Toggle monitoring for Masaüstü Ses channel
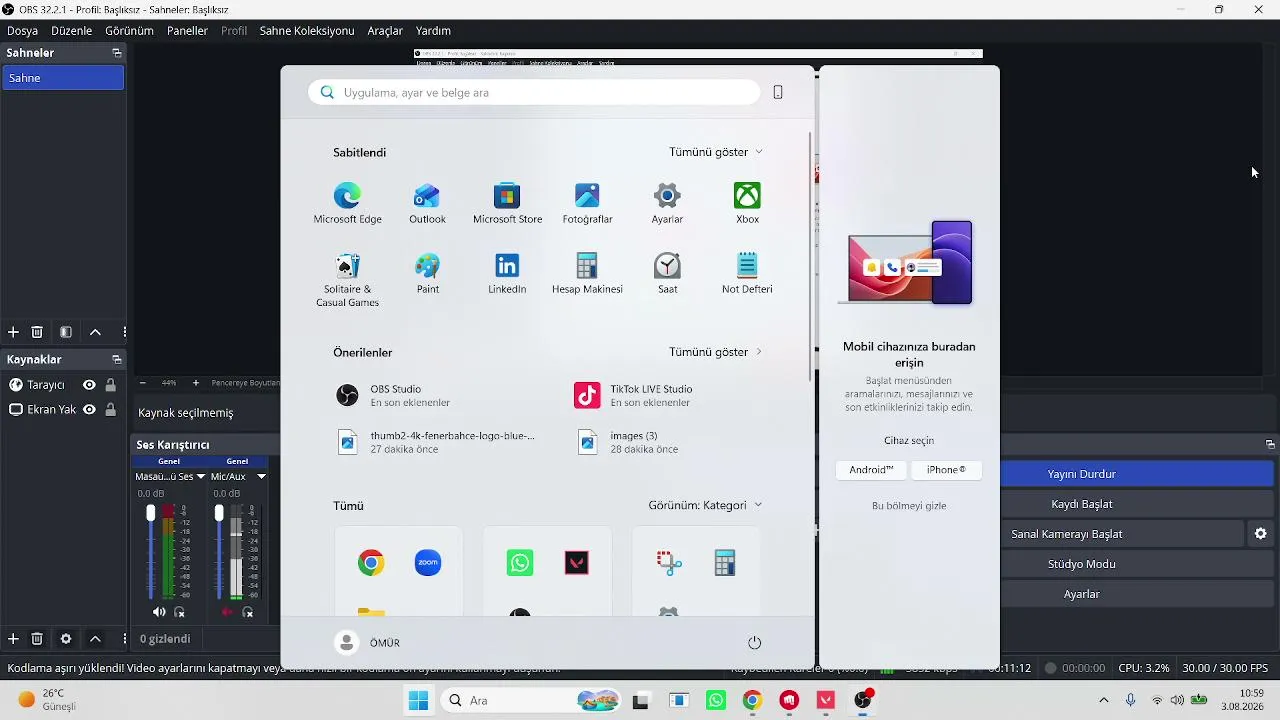 [180, 612]
